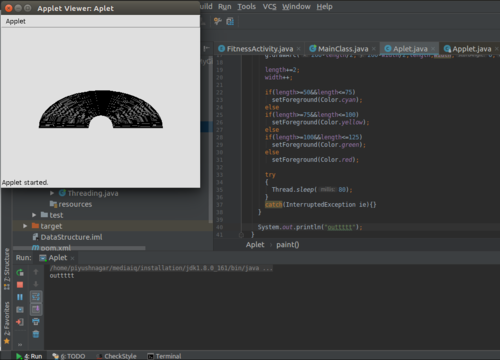Close the Applet Viewer window
Viewport: 500px width, 360px height.
pyautogui.click(x=9, y=8)
